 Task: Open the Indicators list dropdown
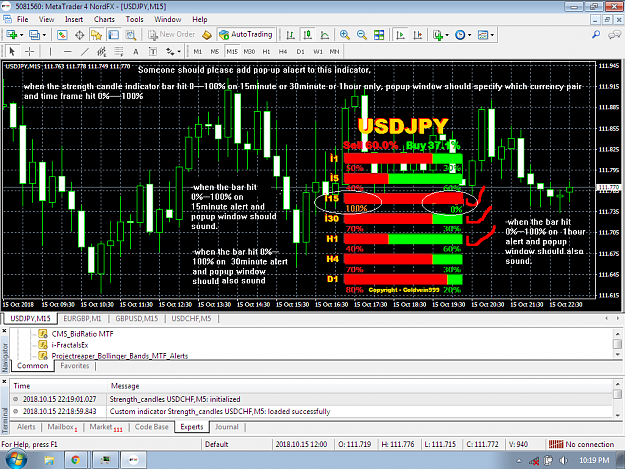[x=440, y=35]
